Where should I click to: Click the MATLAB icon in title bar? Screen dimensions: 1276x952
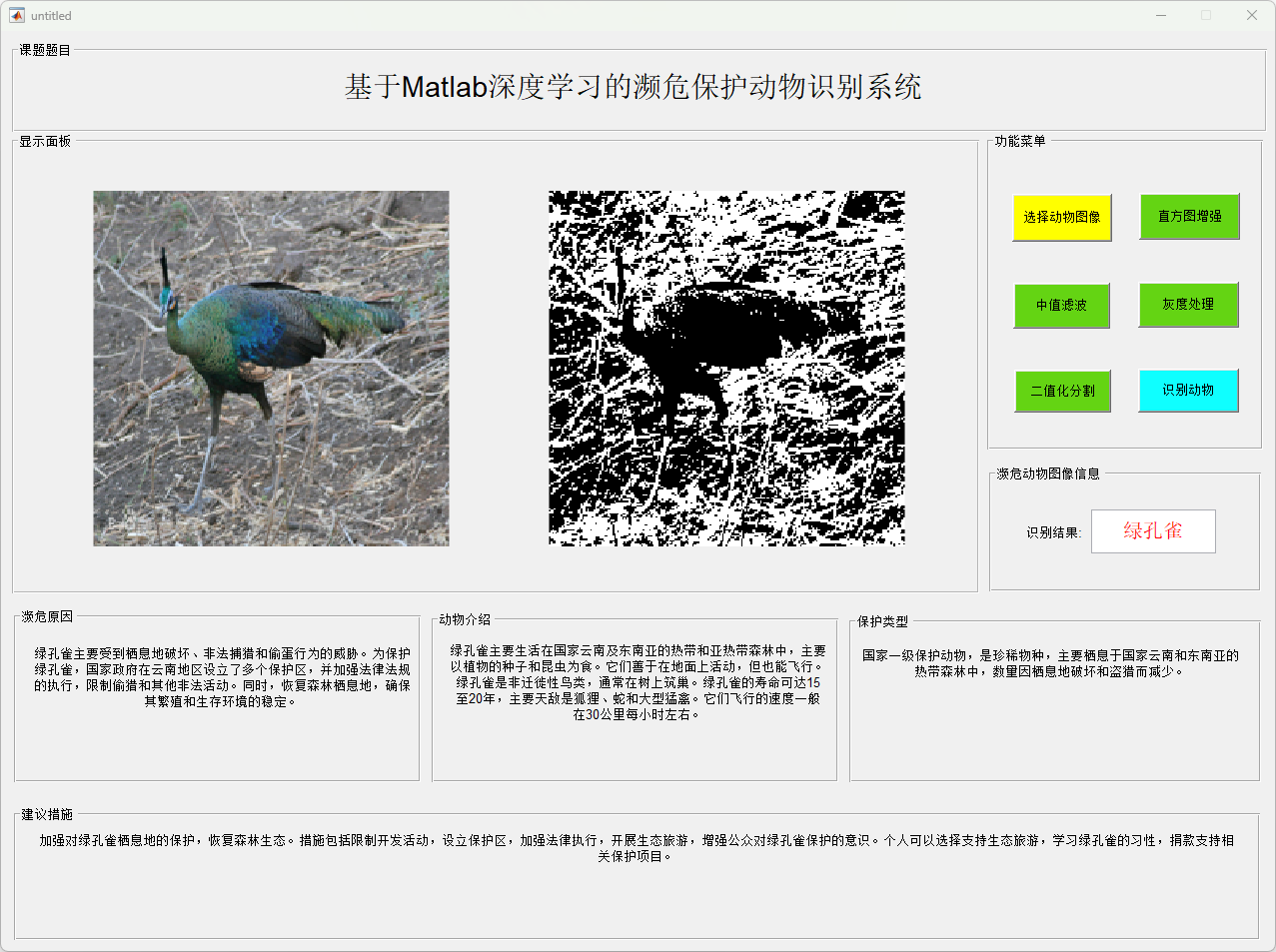tap(16, 15)
